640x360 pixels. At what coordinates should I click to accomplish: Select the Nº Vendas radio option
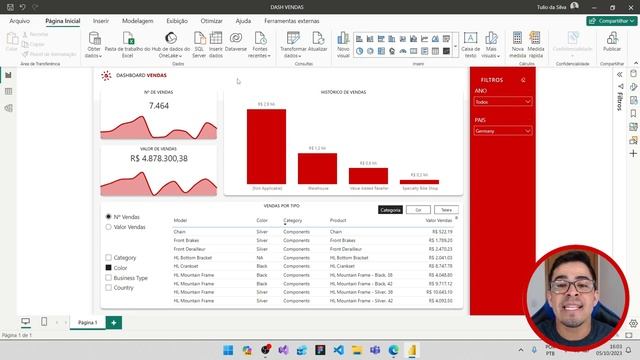pos(109,217)
